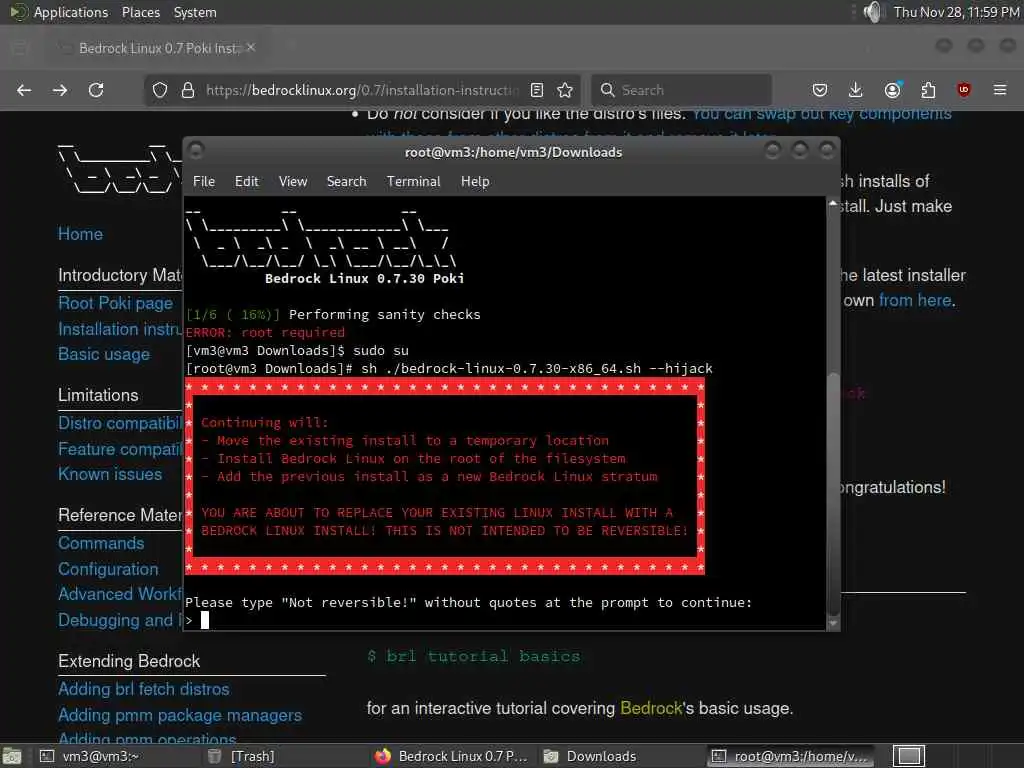
Task: Open the Applications menu
Action: pyautogui.click(x=71, y=12)
